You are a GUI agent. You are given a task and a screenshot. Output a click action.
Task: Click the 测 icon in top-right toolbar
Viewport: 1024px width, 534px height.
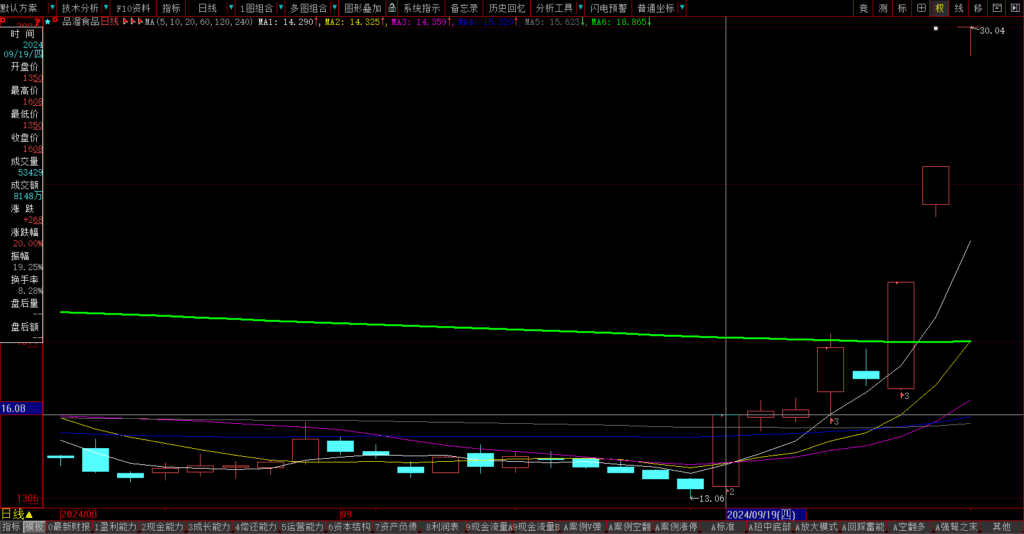[x=882, y=8]
